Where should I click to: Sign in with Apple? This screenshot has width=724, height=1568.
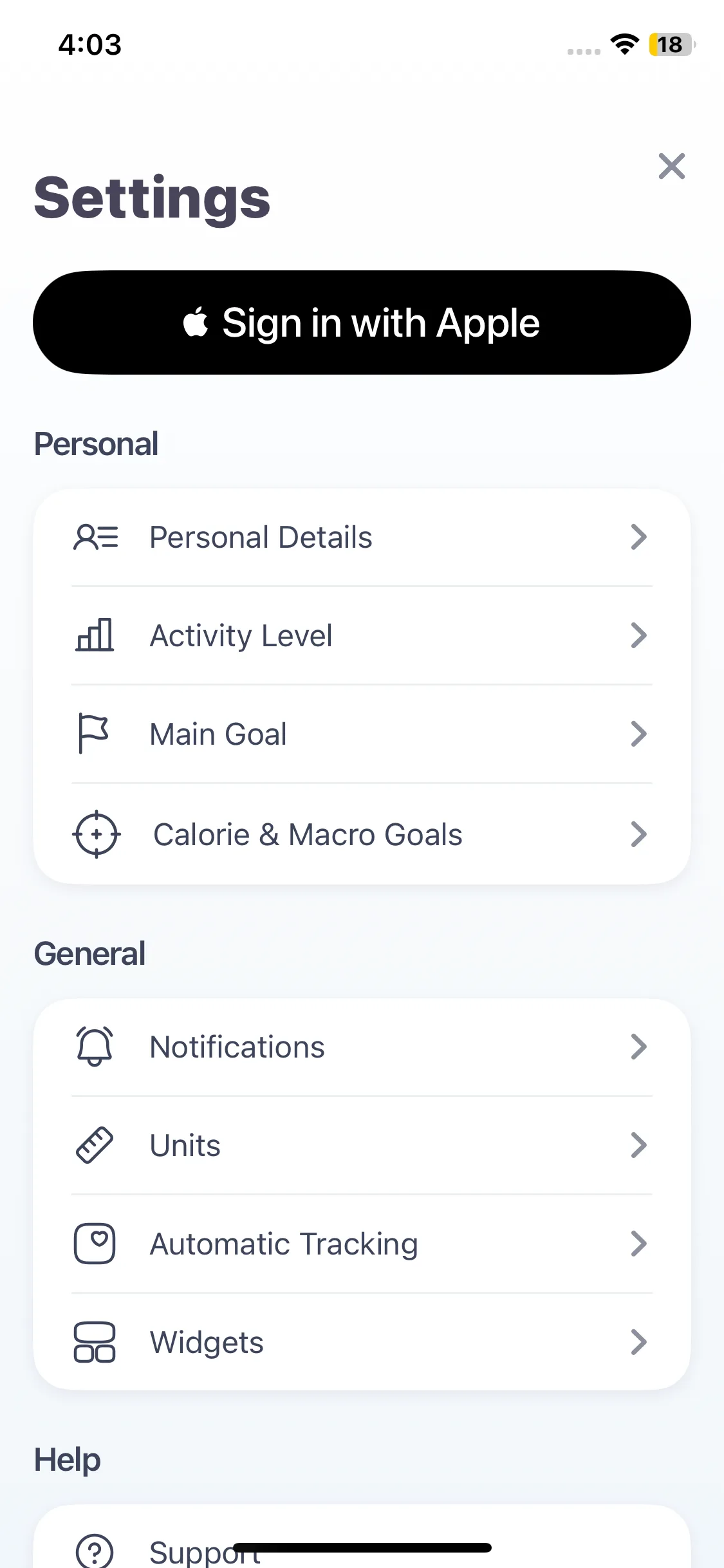pyautogui.click(x=362, y=322)
